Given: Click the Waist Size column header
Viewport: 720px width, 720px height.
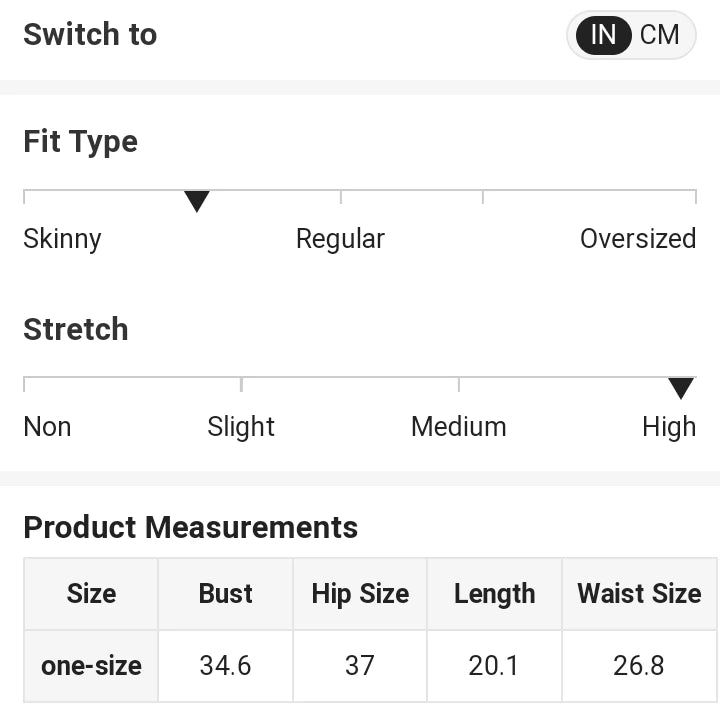Looking at the screenshot, I should point(639,594).
